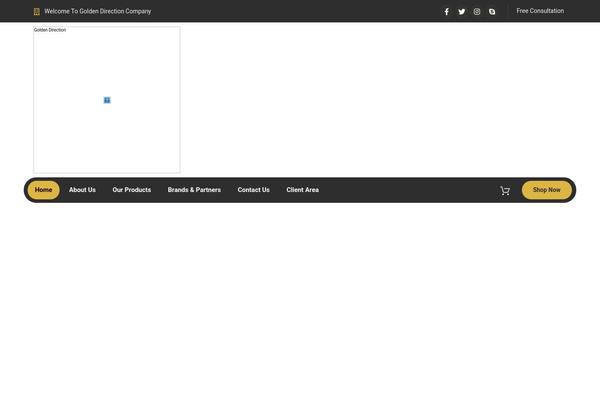
Task: Open the Facebook social icon
Action: pyautogui.click(x=446, y=11)
